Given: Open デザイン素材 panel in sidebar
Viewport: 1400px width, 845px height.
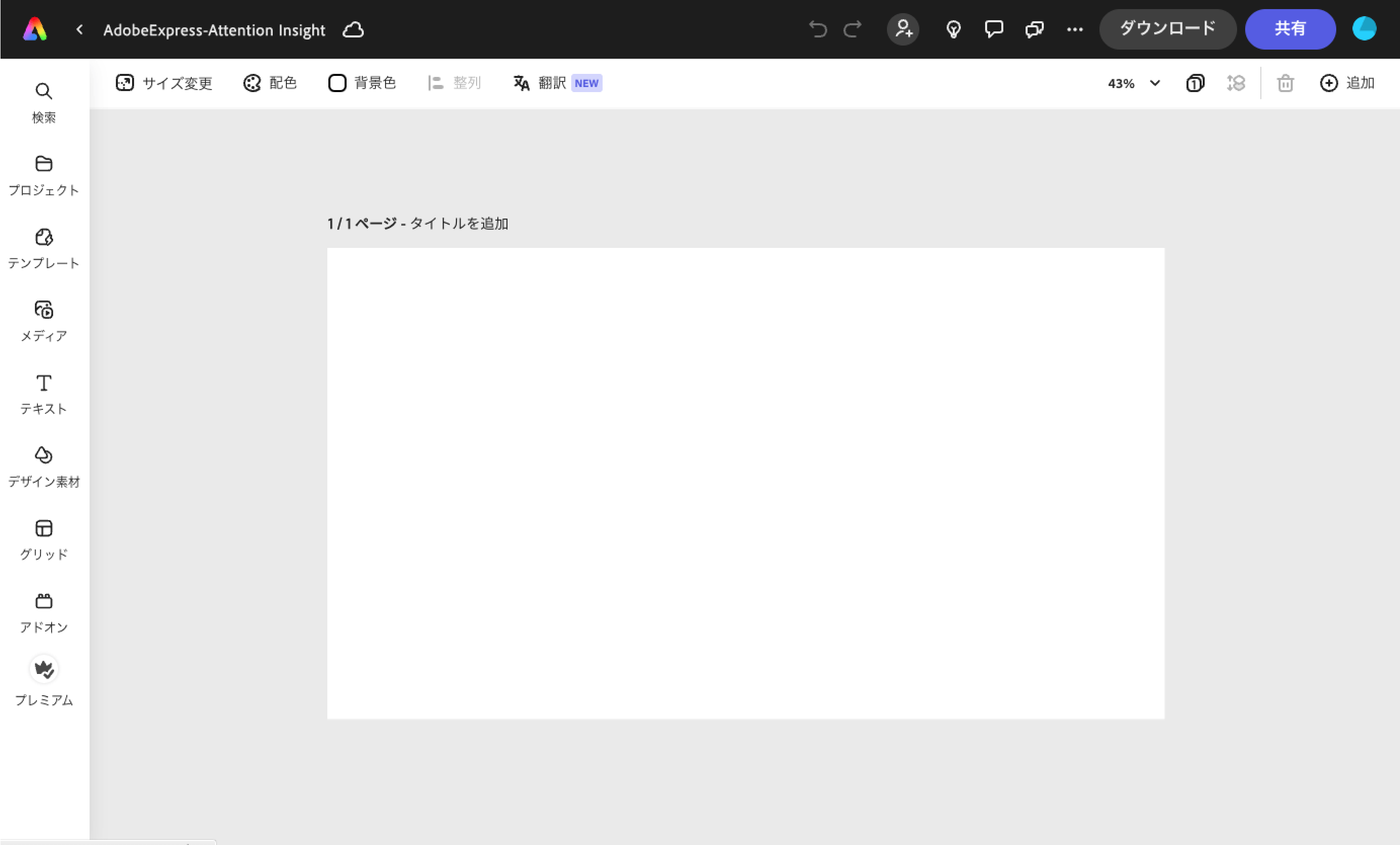Looking at the screenshot, I should click(44, 467).
